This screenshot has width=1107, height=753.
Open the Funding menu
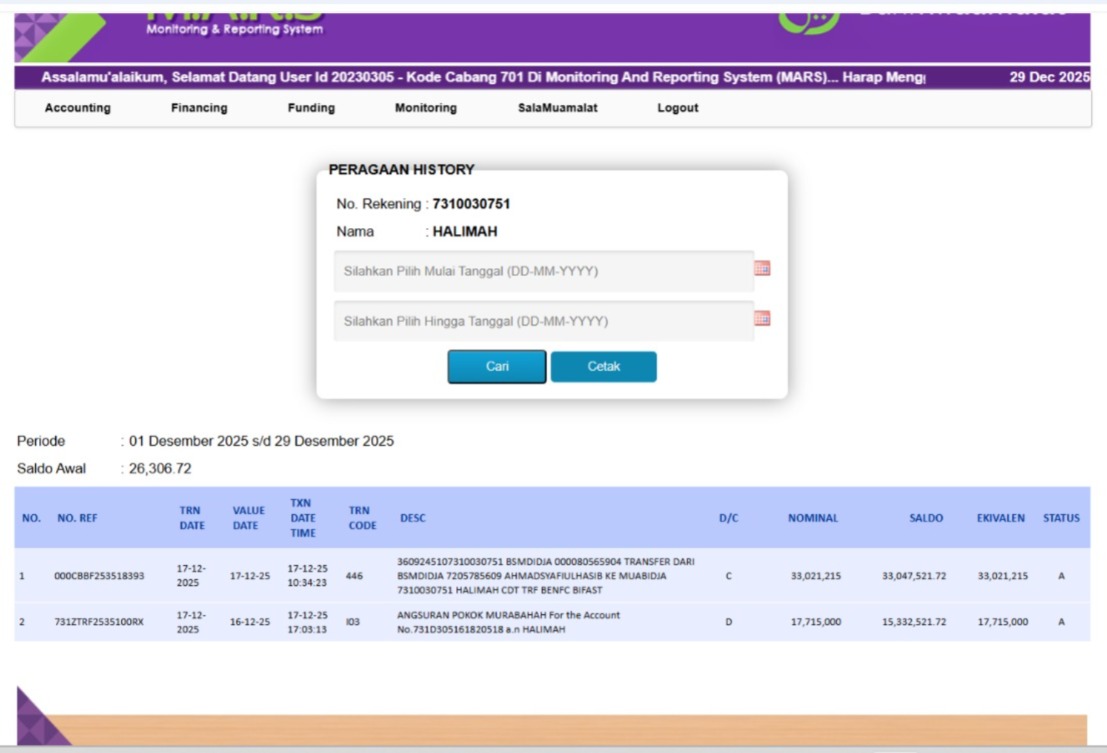311,109
